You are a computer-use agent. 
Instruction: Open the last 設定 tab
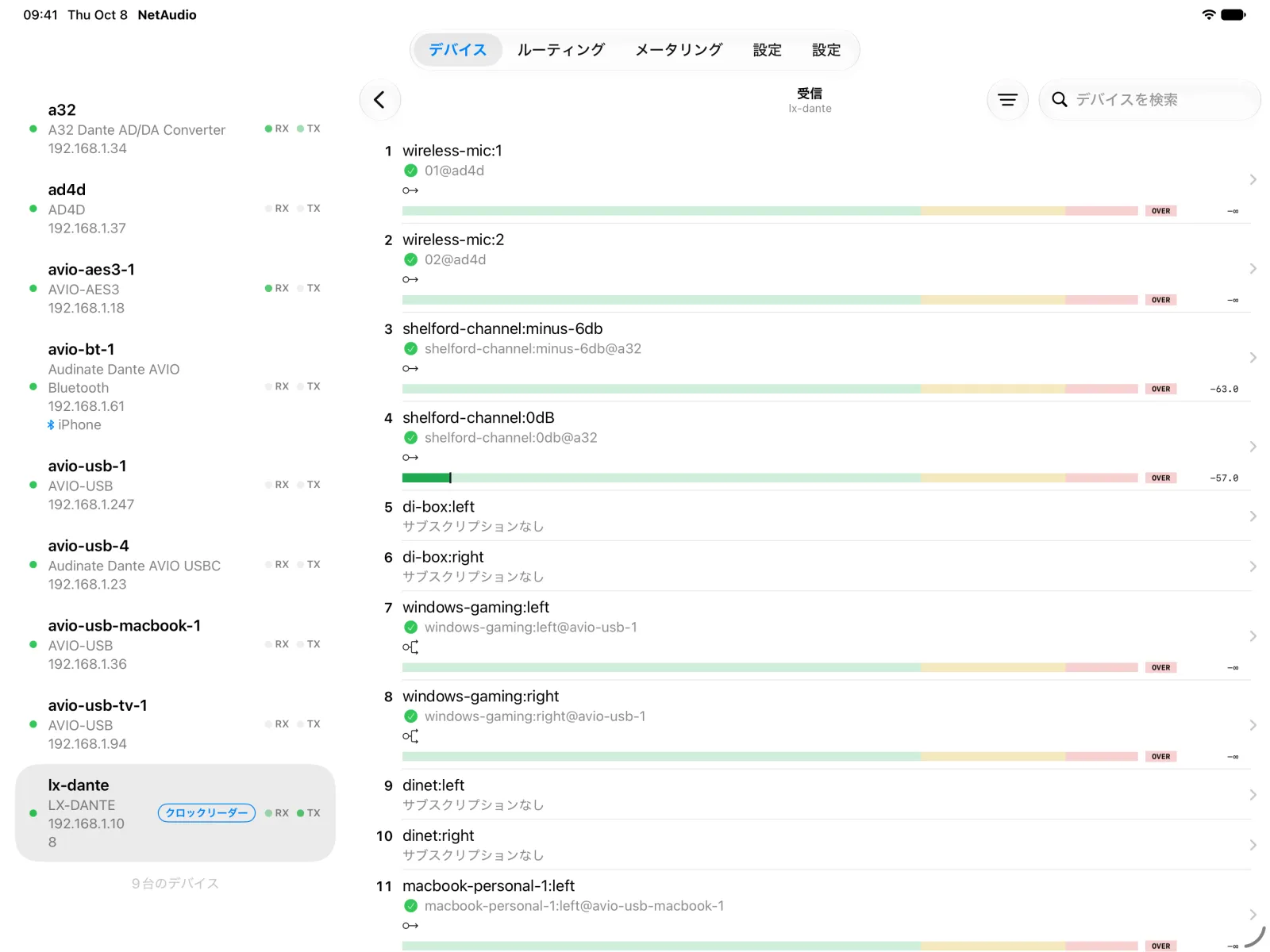(x=826, y=50)
